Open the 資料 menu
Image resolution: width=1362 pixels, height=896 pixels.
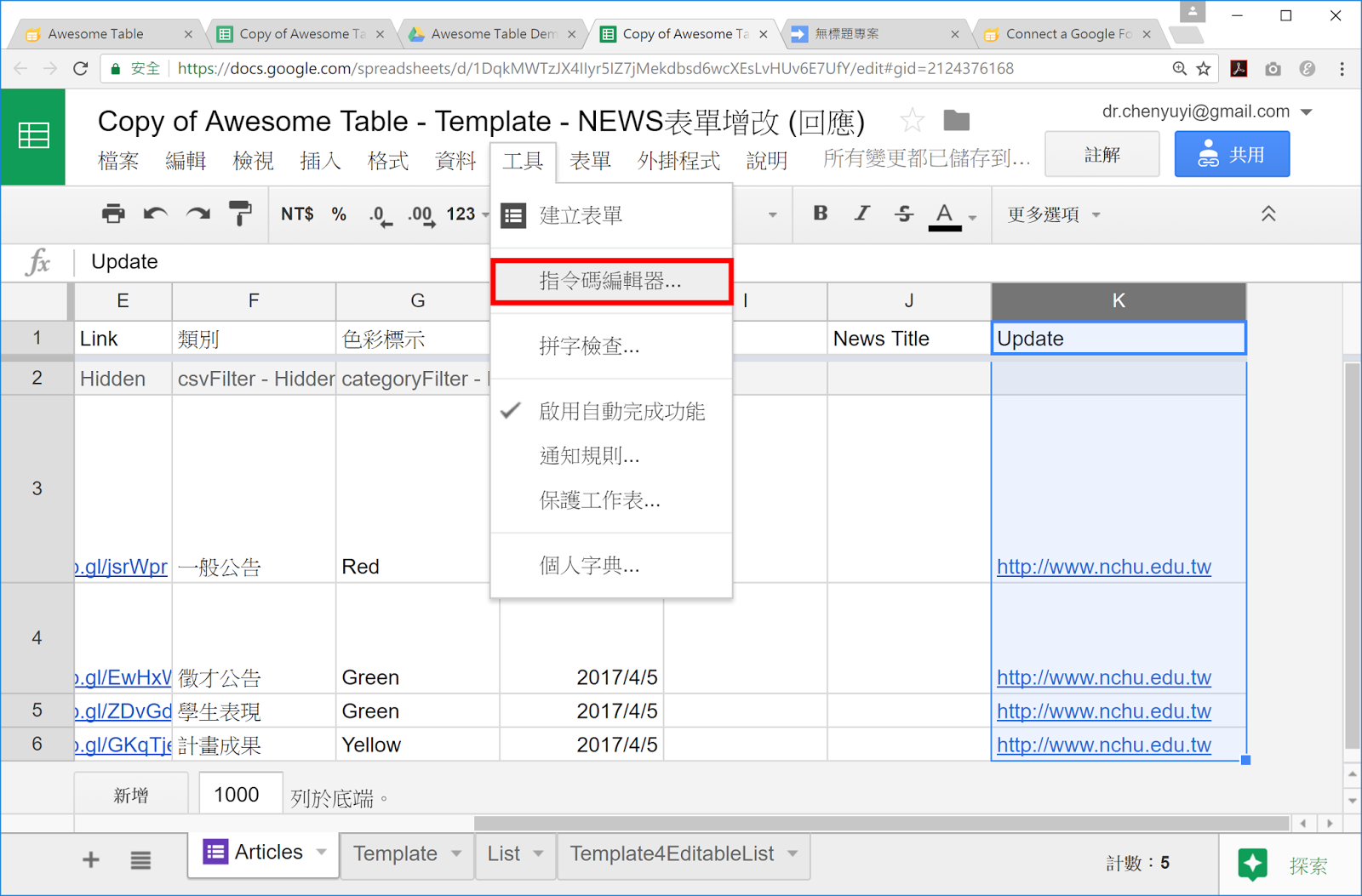coord(455,160)
